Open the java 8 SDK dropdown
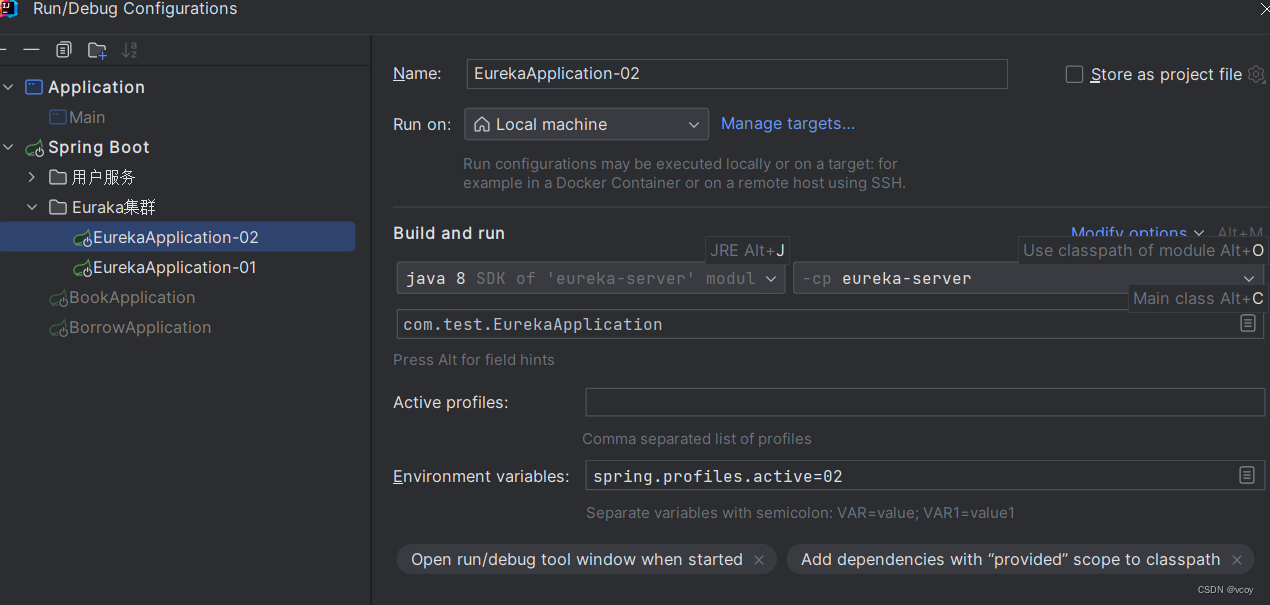The width and height of the screenshot is (1270, 605). click(590, 278)
